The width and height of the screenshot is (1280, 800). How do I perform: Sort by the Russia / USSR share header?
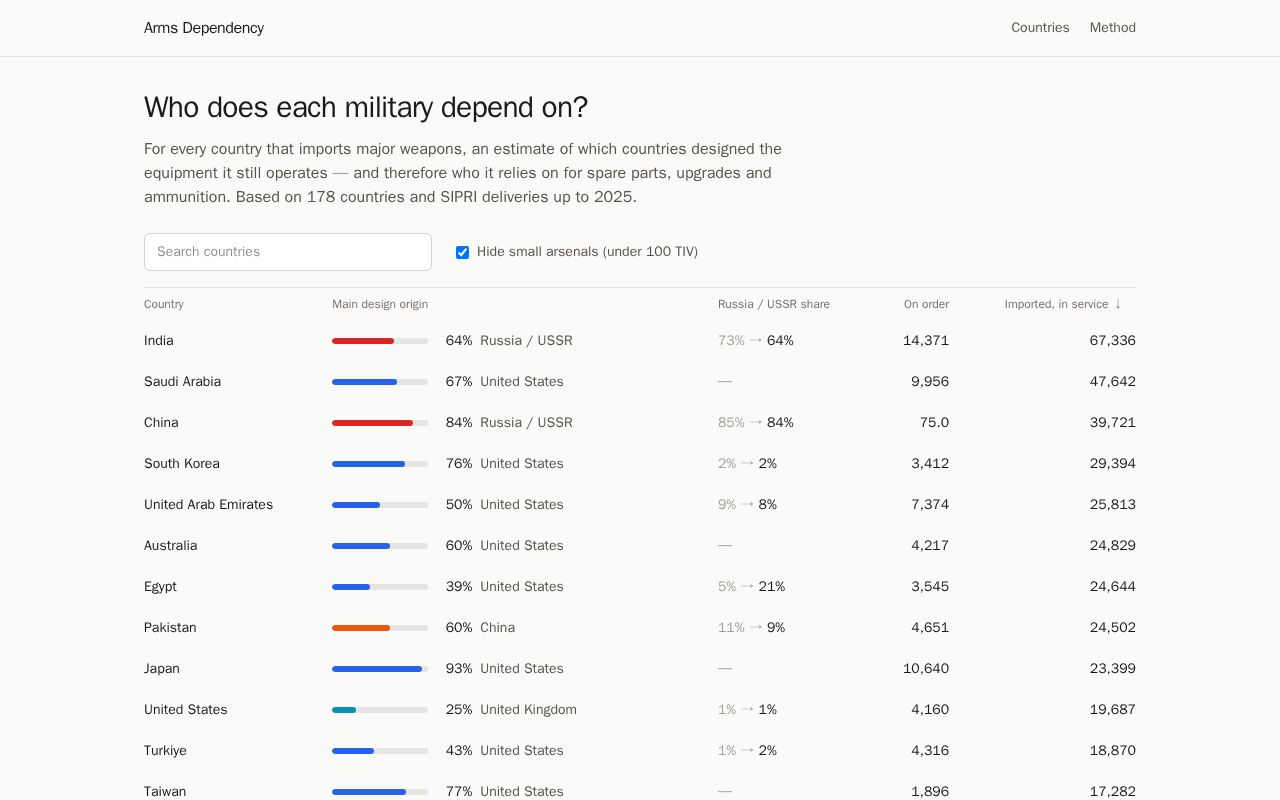pos(774,304)
